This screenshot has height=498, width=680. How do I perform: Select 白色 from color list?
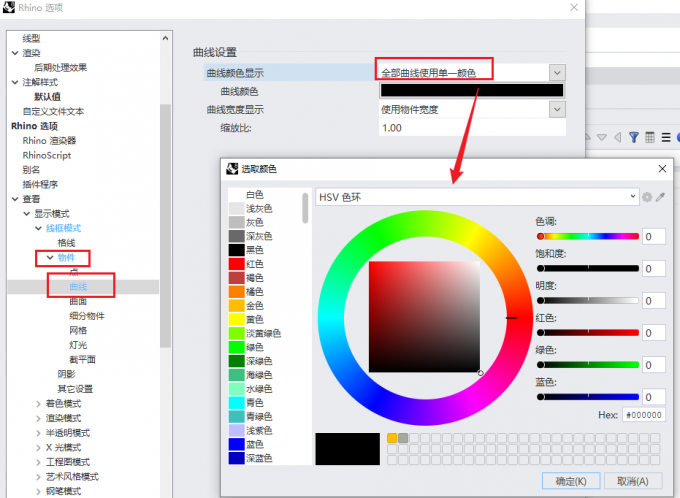[255, 194]
